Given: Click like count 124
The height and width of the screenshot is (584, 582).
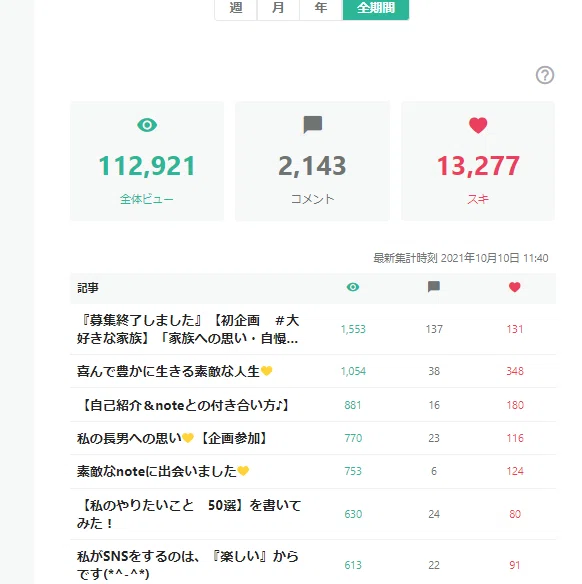Looking at the screenshot, I should [x=515, y=471].
